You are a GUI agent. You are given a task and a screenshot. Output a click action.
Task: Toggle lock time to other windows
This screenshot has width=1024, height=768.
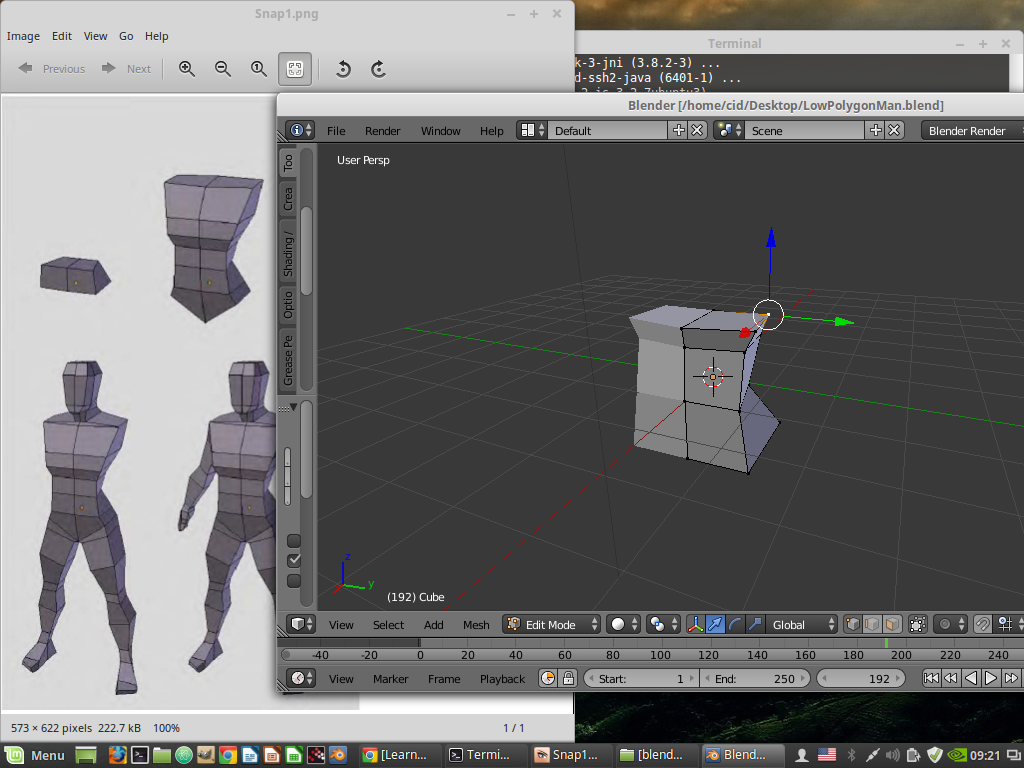click(568, 679)
